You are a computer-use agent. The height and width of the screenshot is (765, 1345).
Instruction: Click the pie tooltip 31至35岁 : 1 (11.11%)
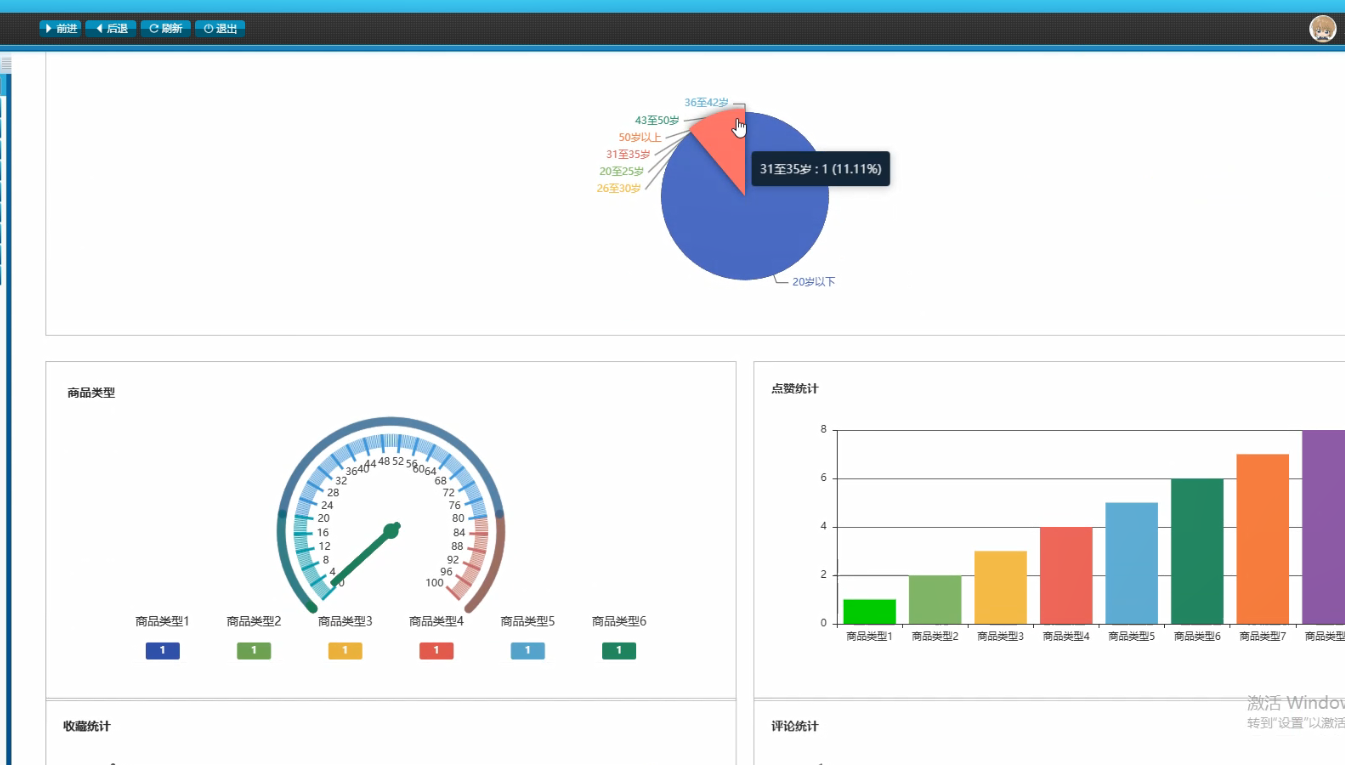tap(820, 169)
